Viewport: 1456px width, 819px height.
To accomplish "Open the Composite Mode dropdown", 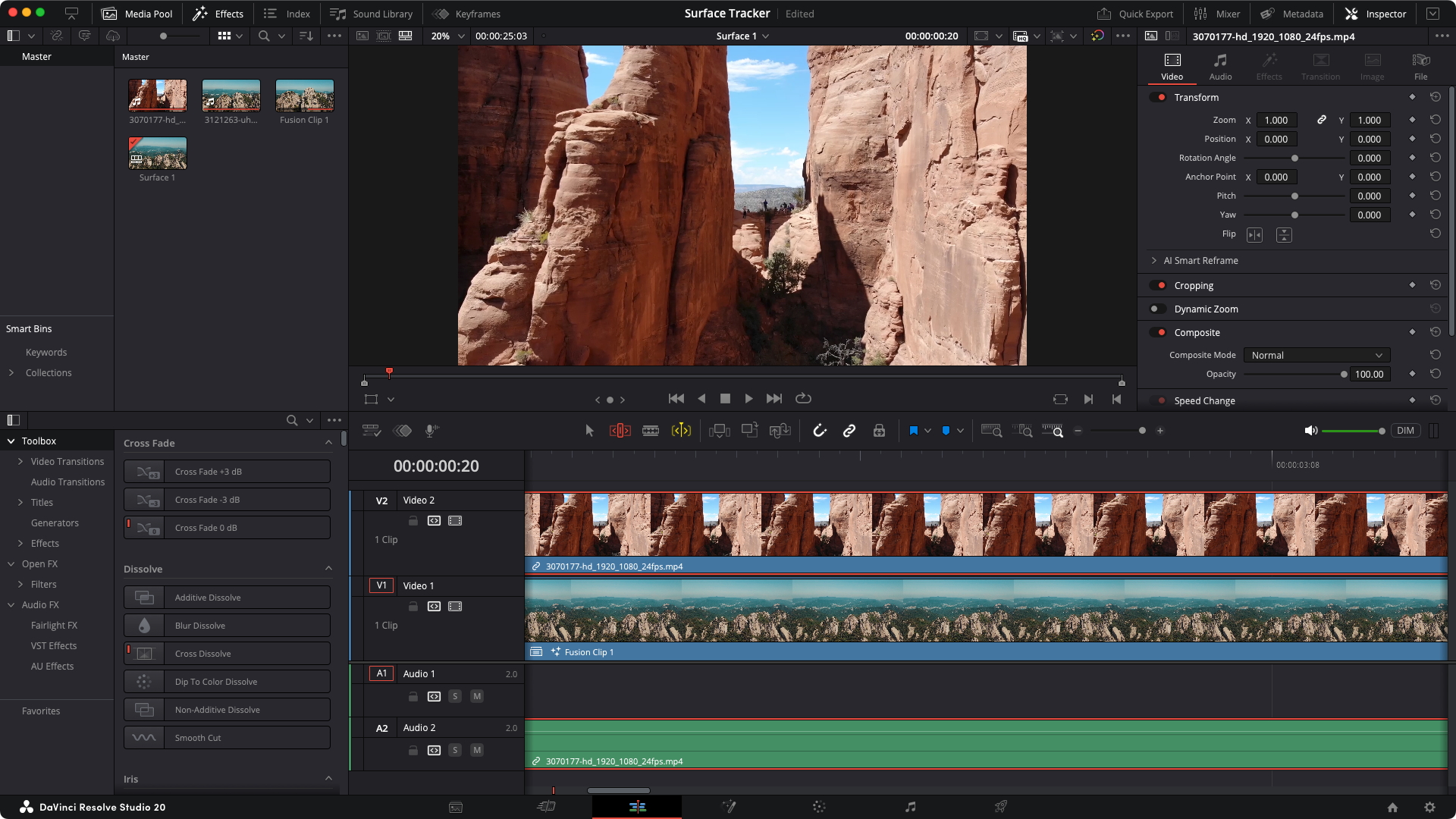I will 1317,356.
